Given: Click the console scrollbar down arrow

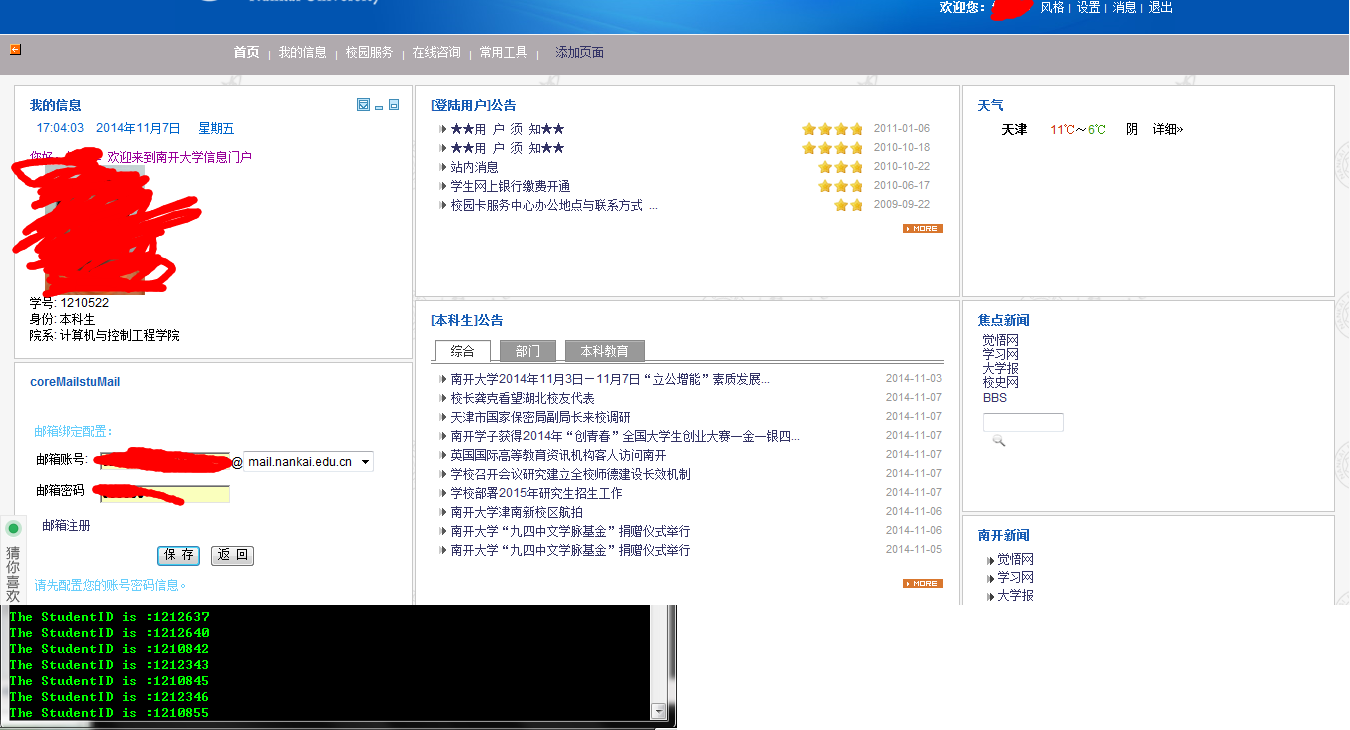Looking at the screenshot, I should click(658, 711).
